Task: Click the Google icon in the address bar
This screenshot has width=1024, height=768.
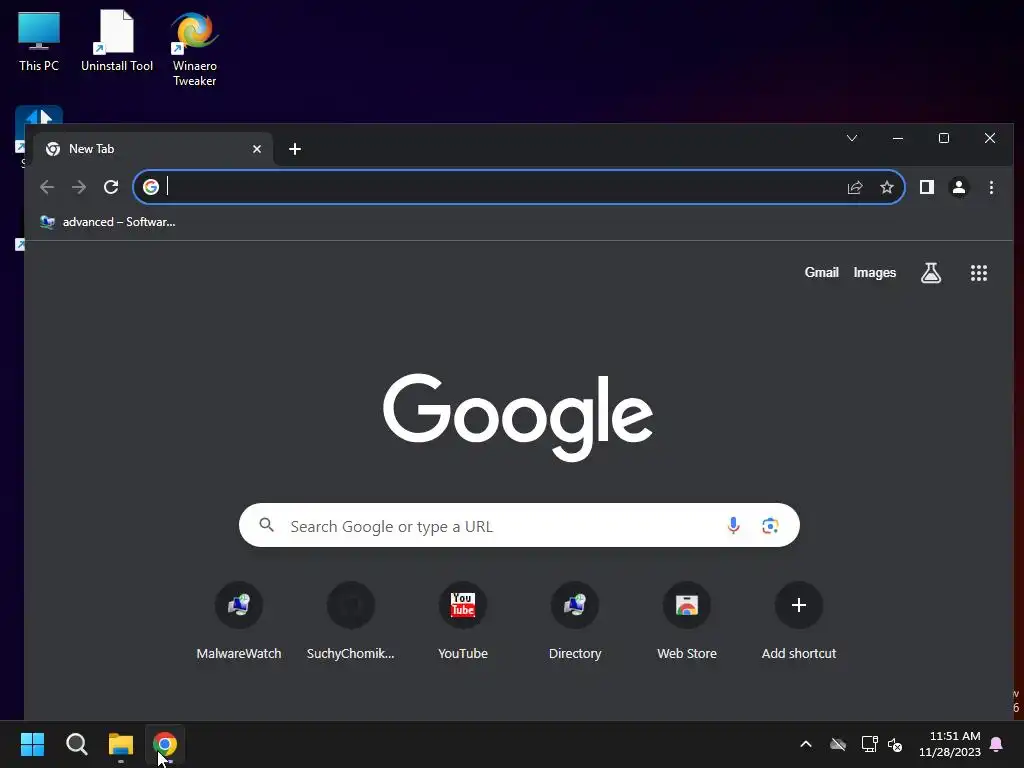Action: pyautogui.click(x=151, y=187)
